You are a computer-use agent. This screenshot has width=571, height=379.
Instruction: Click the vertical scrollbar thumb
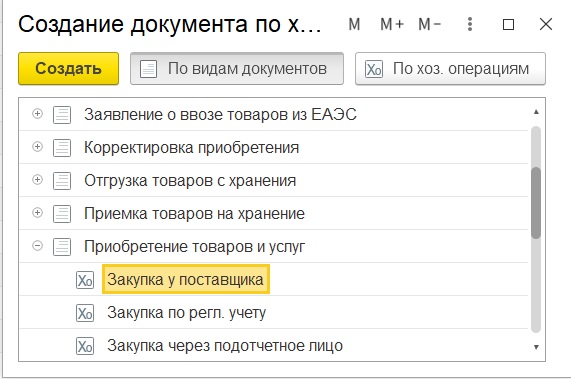[536, 203]
